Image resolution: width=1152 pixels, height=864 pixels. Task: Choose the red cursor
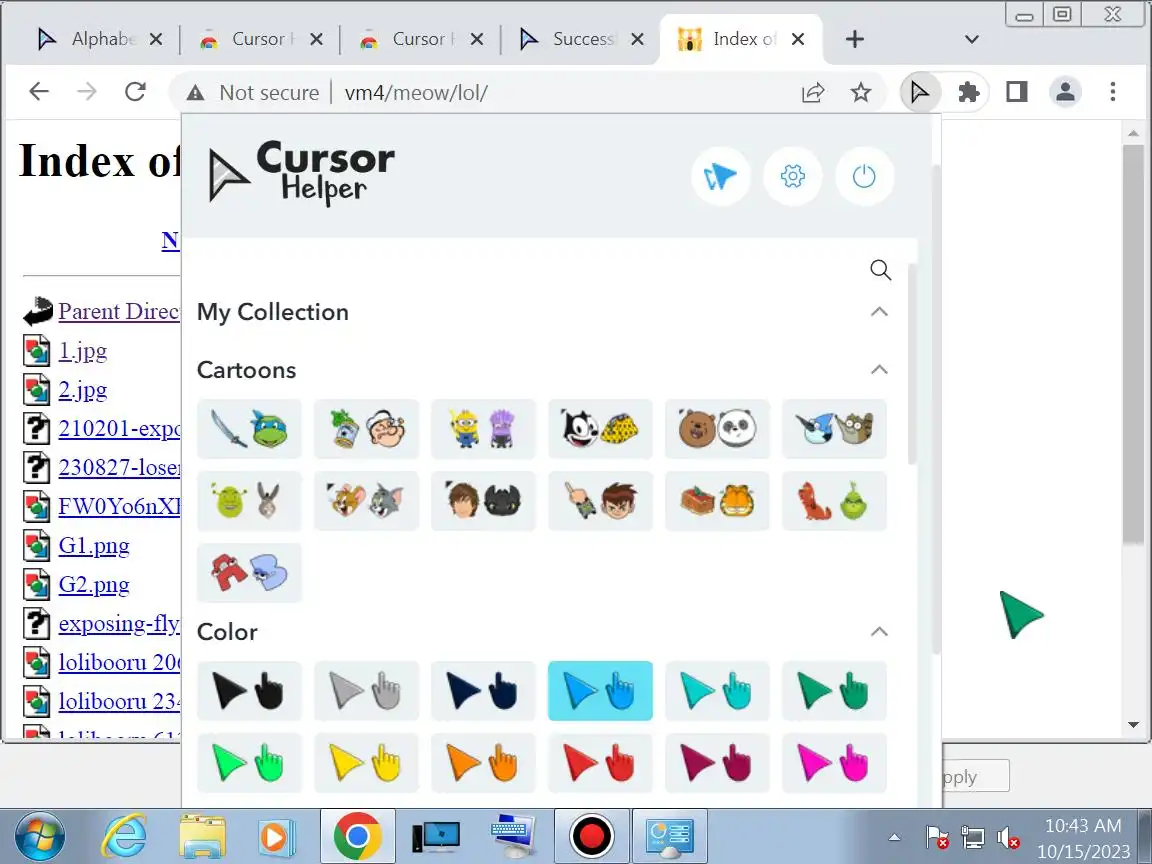tap(600, 763)
